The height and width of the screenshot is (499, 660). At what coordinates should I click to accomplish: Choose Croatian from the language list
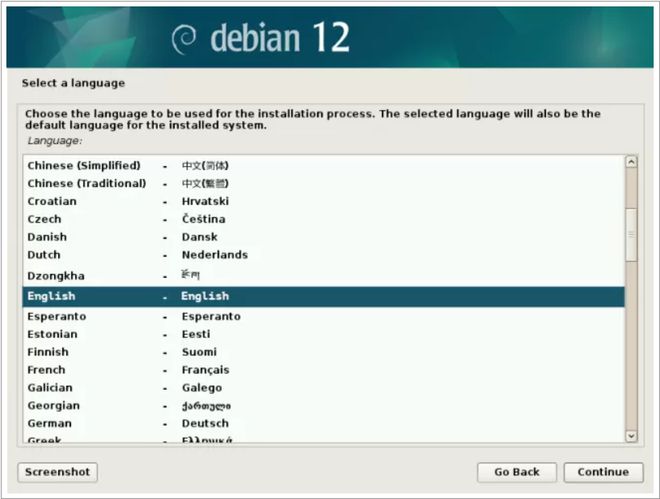tap(323, 201)
